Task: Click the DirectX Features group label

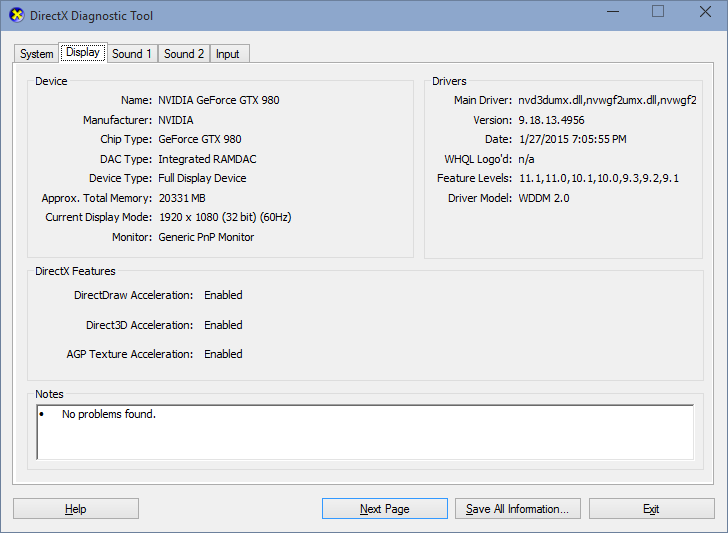Action: click(75, 271)
